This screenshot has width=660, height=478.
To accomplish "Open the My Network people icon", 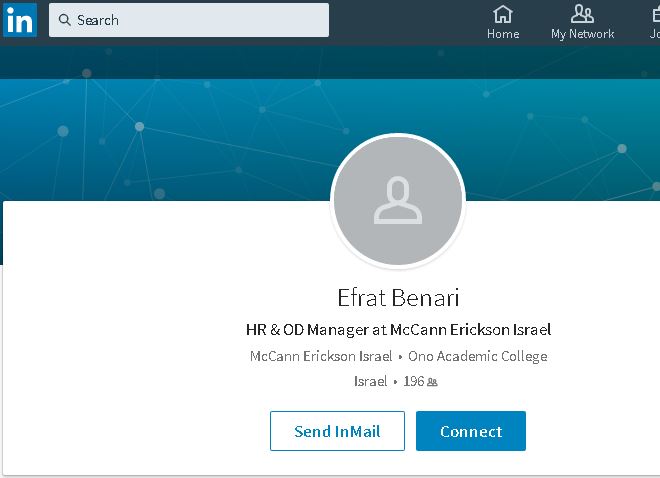I will (582, 14).
